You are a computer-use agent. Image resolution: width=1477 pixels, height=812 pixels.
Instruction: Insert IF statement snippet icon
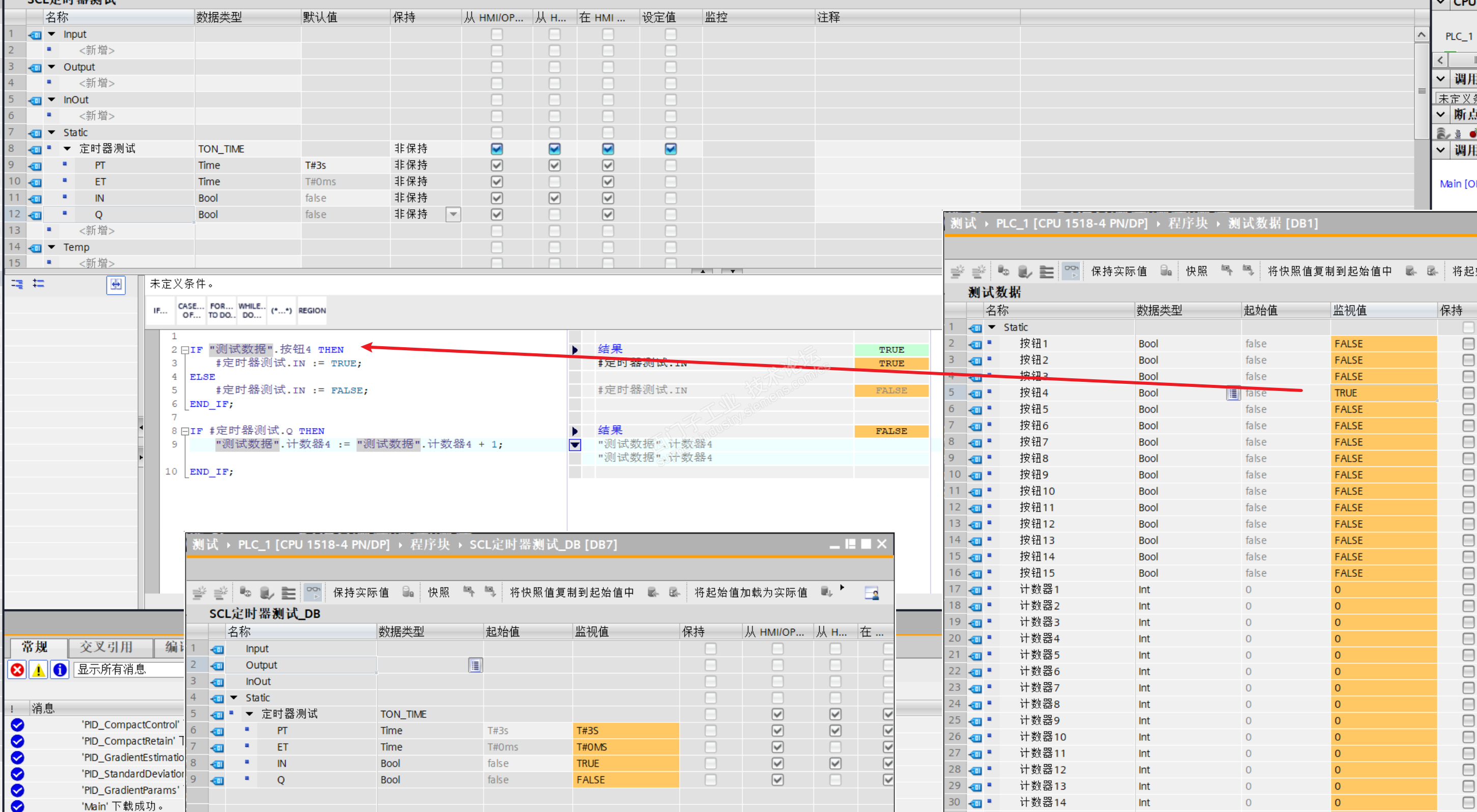point(160,311)
